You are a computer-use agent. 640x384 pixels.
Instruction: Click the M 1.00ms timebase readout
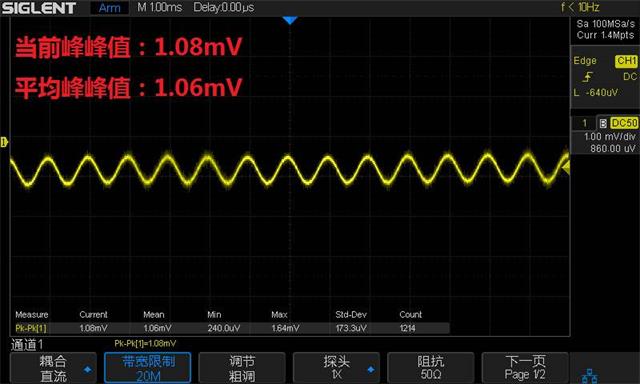[x=160, y=7]
